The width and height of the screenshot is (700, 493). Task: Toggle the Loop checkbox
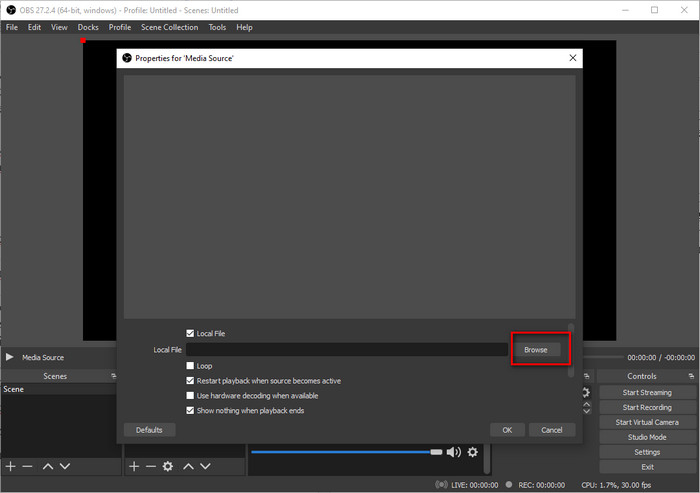pyautogui.click(x=190, y=366)
